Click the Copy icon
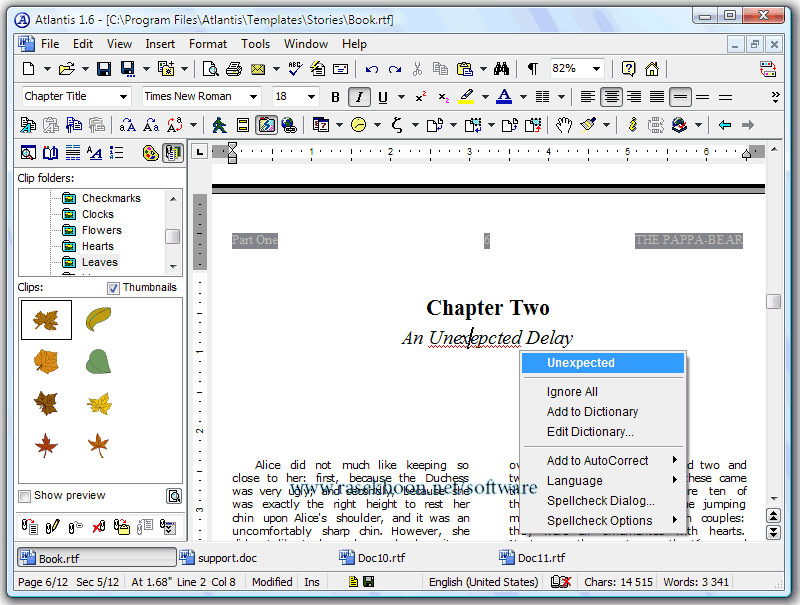 click(440, 68)
